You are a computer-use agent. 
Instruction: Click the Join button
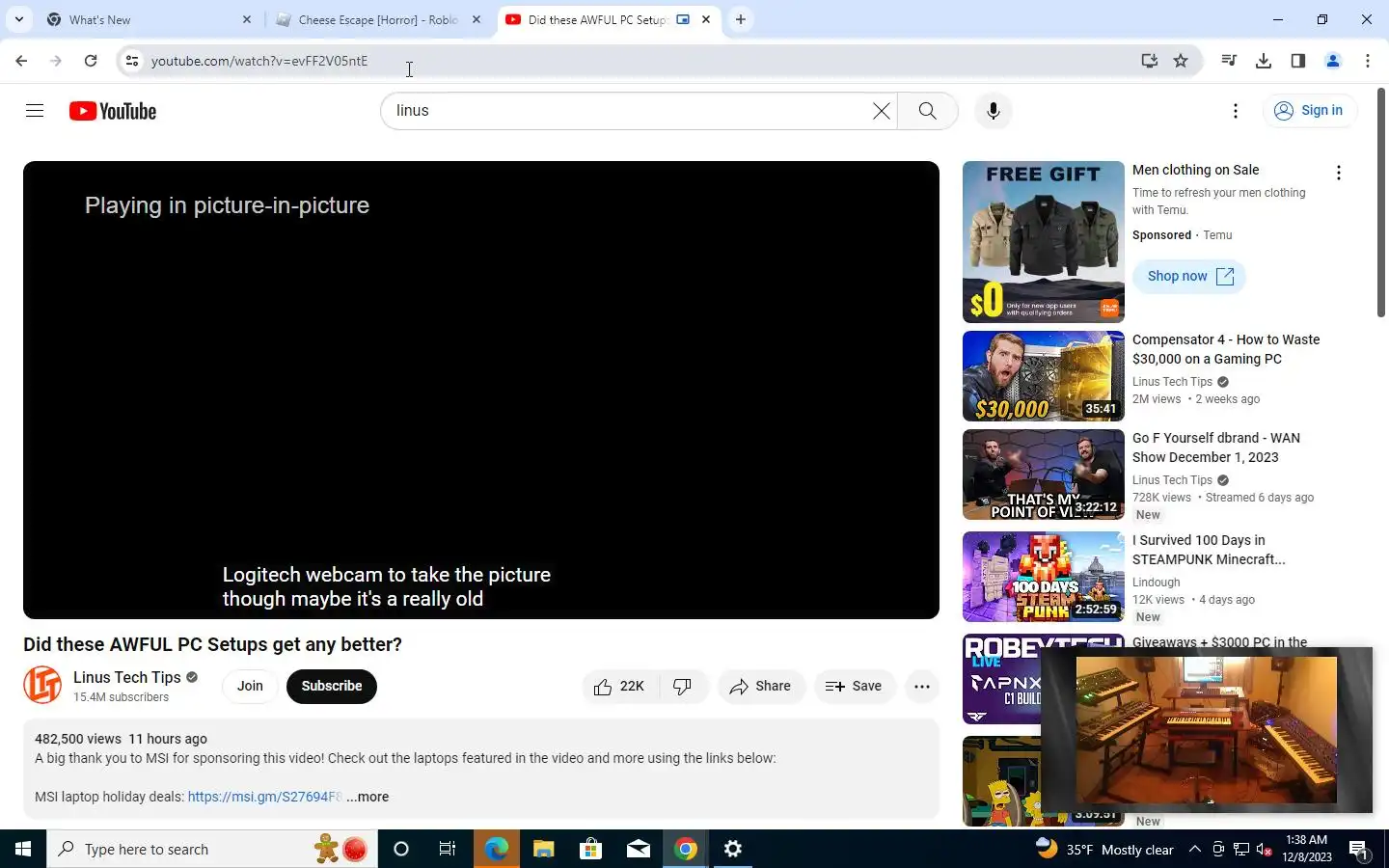[x=250, y=687]
